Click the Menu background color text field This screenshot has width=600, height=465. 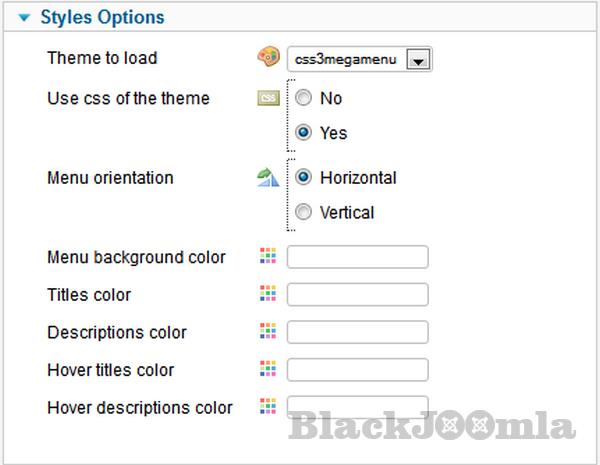pos(357,257)
